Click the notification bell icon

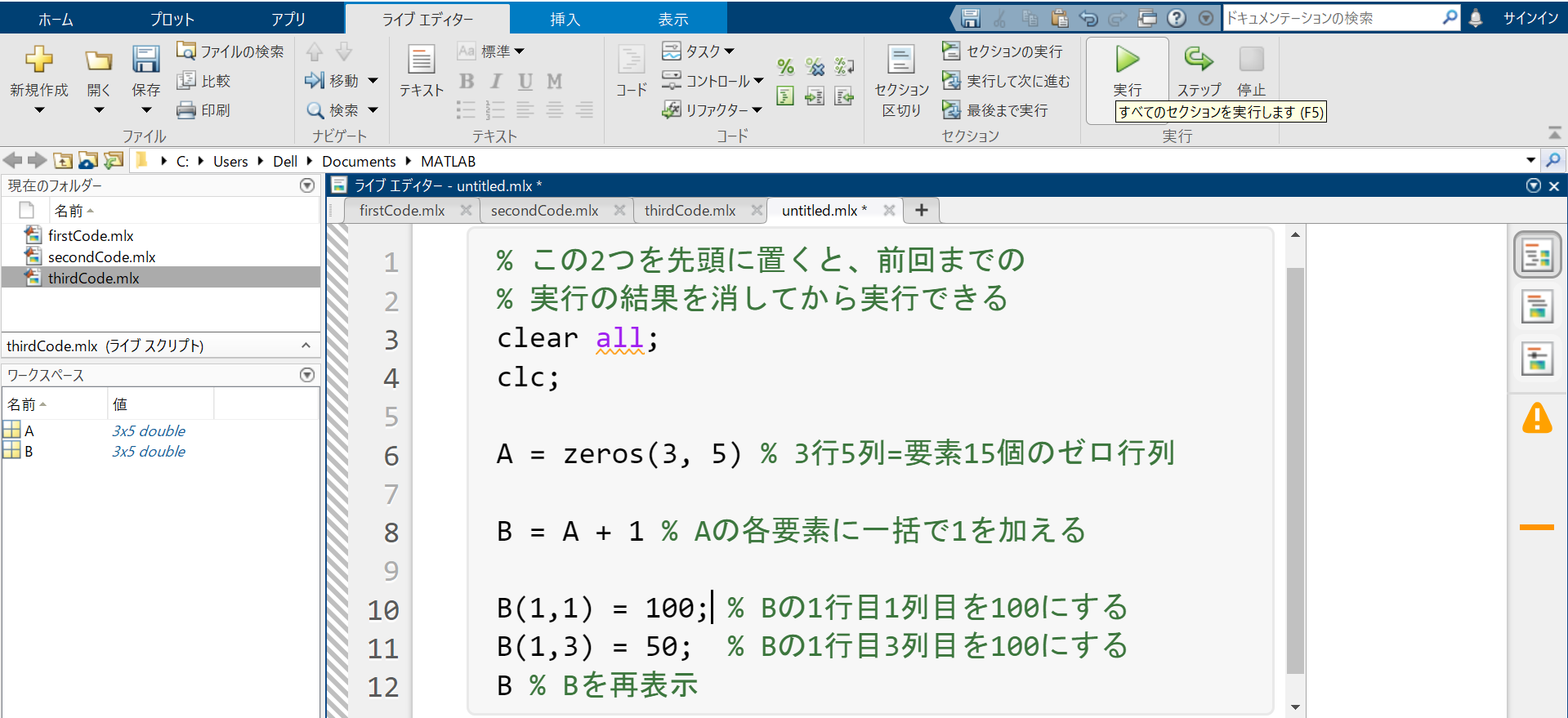click(1476, 18)
